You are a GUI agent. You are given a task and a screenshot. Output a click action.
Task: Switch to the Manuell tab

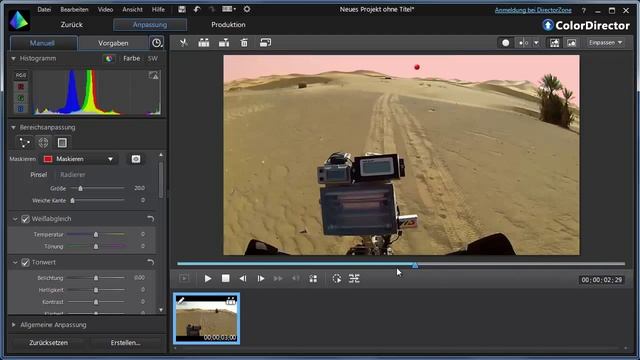pyautogui.click(x=42, y=43)
